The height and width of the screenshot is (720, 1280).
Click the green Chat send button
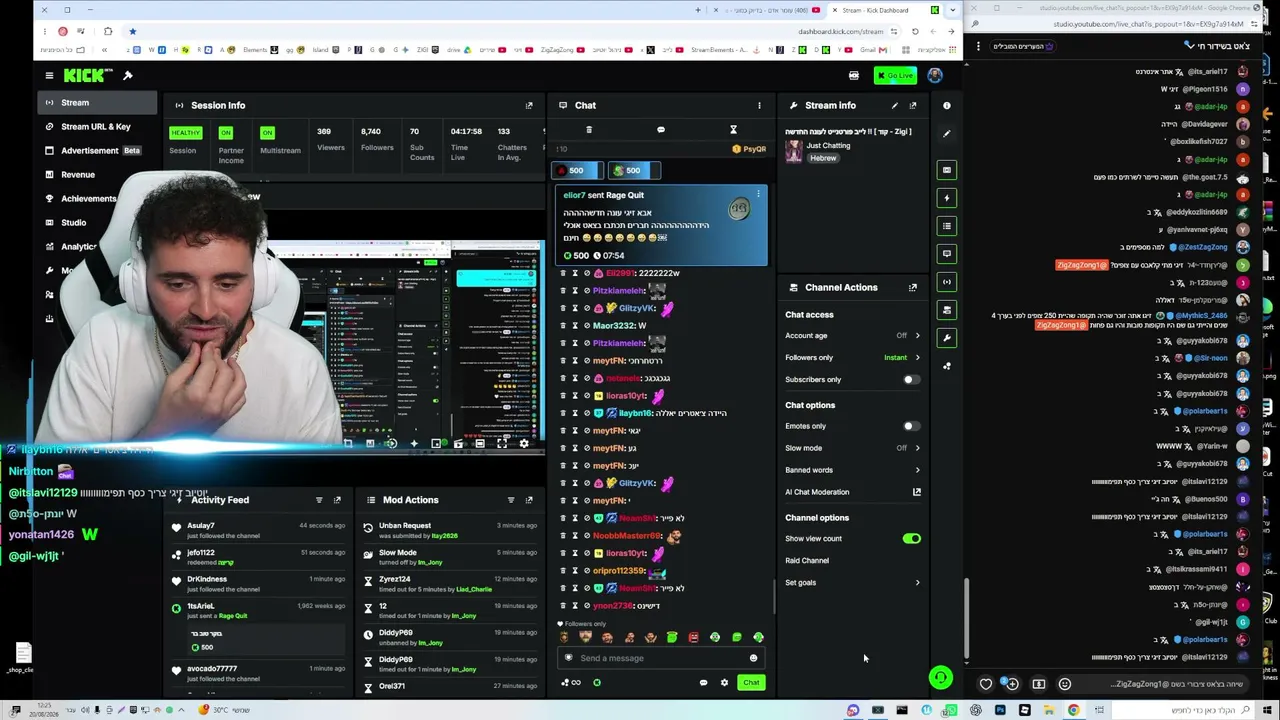tap(751, 683)
